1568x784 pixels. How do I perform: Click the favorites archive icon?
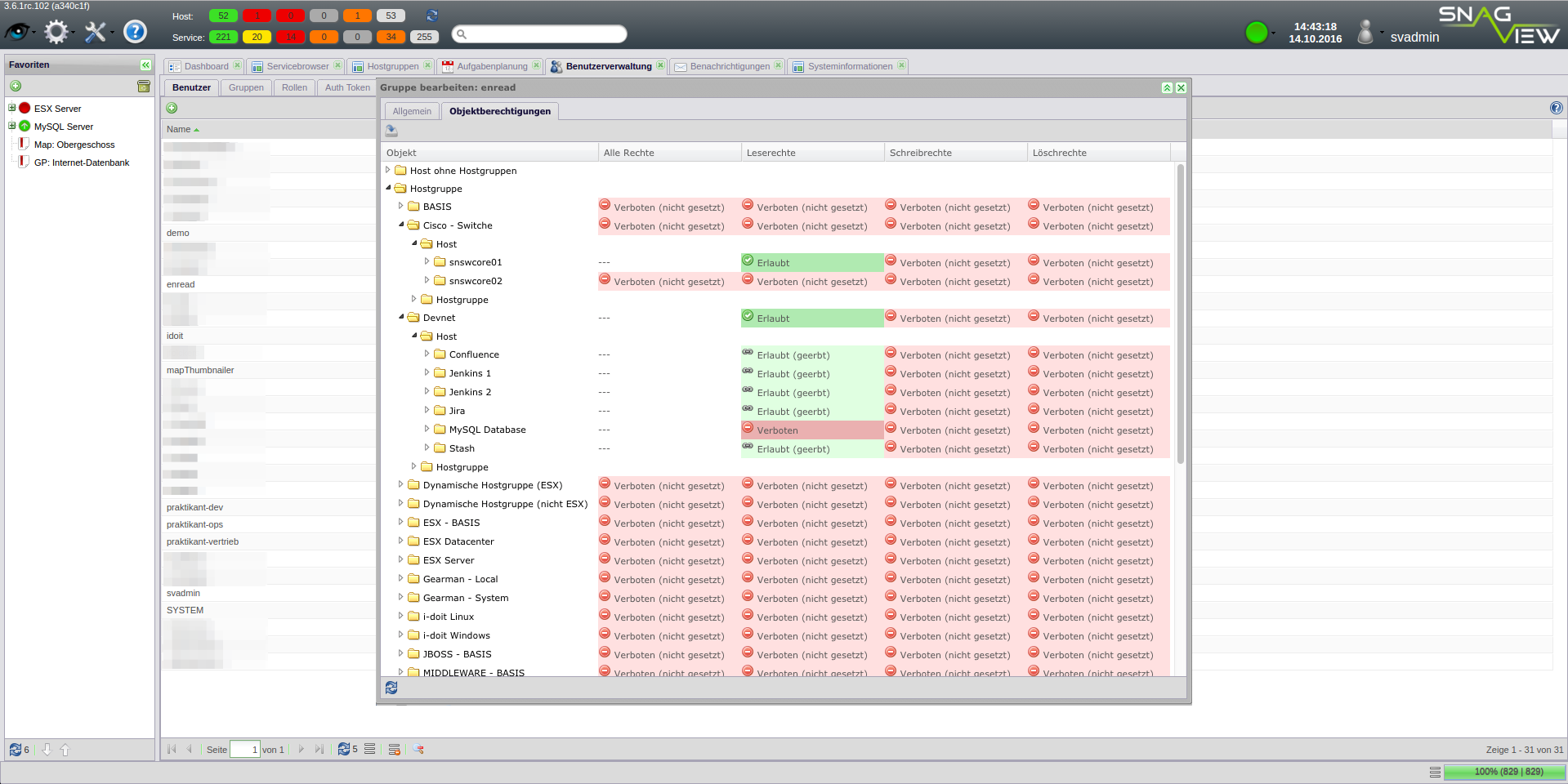(x=144, y=86)
